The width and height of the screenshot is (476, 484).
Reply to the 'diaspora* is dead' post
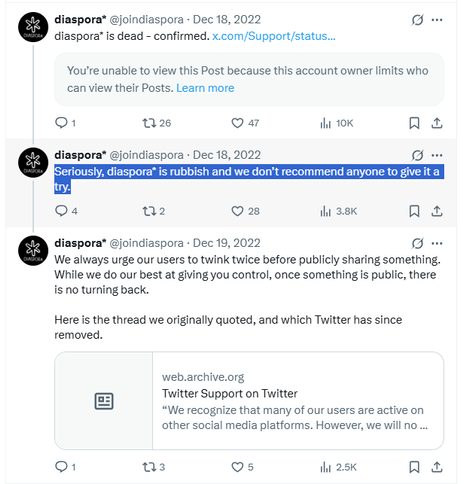65,123
